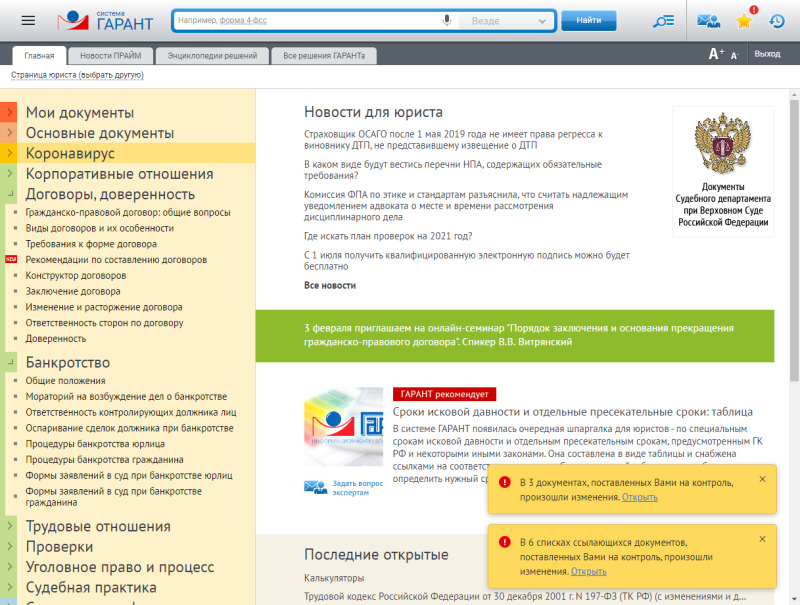Focus the search input field
Image resolution: width=800 pixels, height=605 pixels.
(306, 20)
